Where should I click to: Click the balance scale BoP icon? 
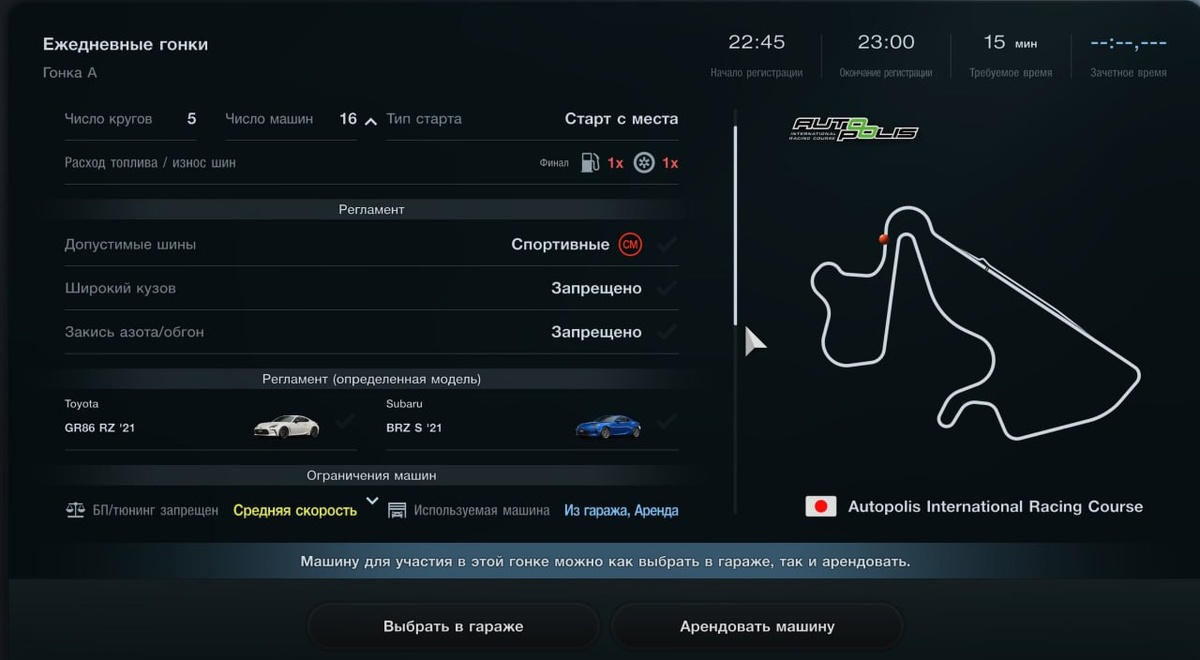[75, 510]
